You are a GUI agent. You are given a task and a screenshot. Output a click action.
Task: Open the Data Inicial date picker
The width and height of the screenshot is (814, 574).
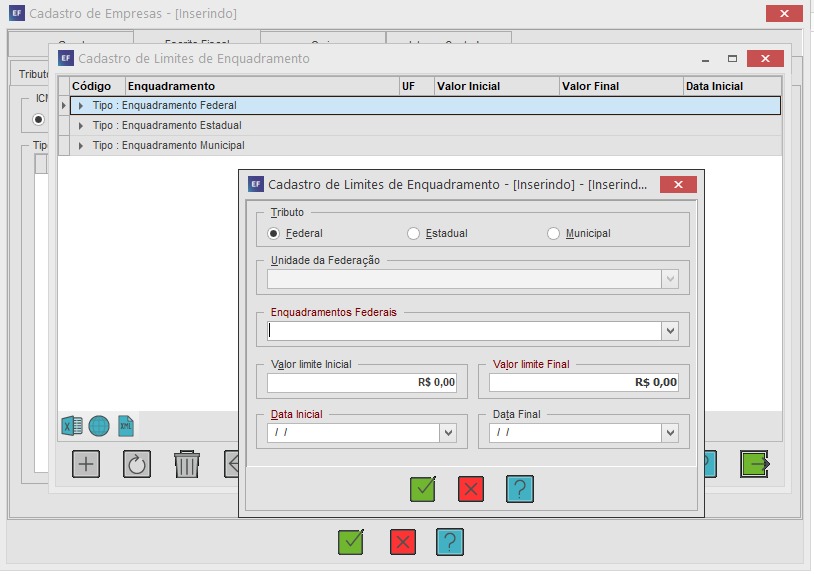[449, 433]
